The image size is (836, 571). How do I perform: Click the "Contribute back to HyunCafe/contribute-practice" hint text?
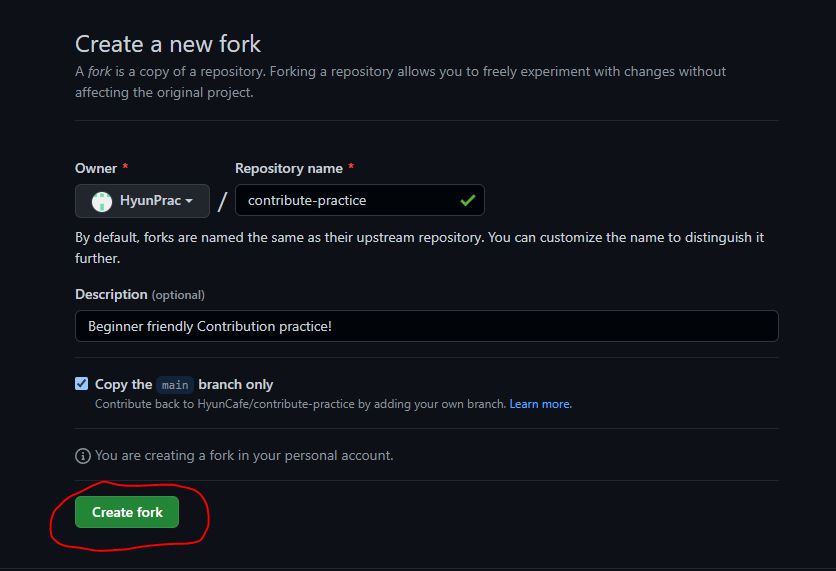tap(300, 404)
